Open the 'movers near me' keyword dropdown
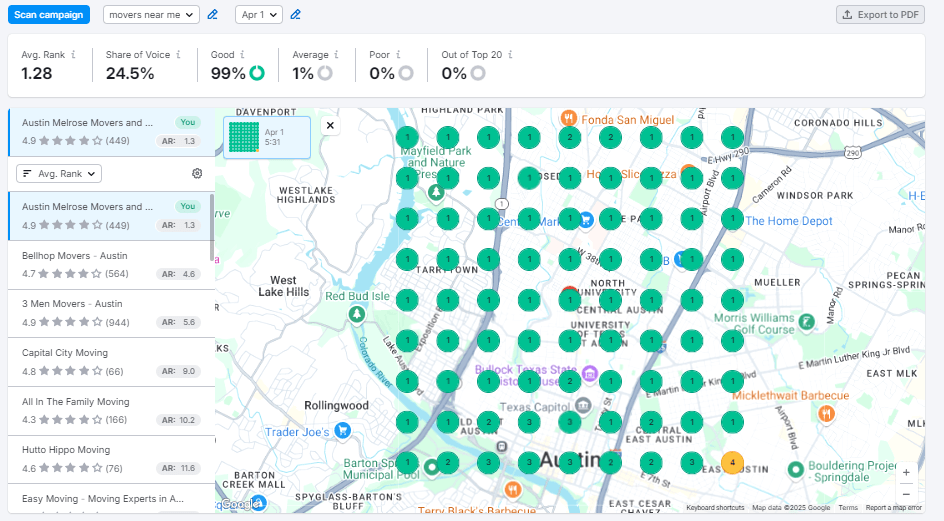 (151, 14)
